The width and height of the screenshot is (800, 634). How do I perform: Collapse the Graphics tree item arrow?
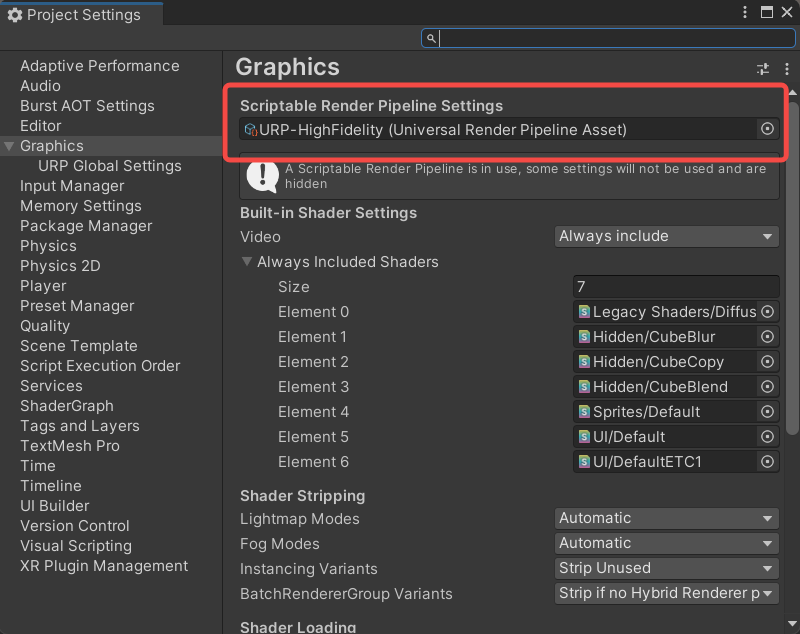(x=10, y=146)
